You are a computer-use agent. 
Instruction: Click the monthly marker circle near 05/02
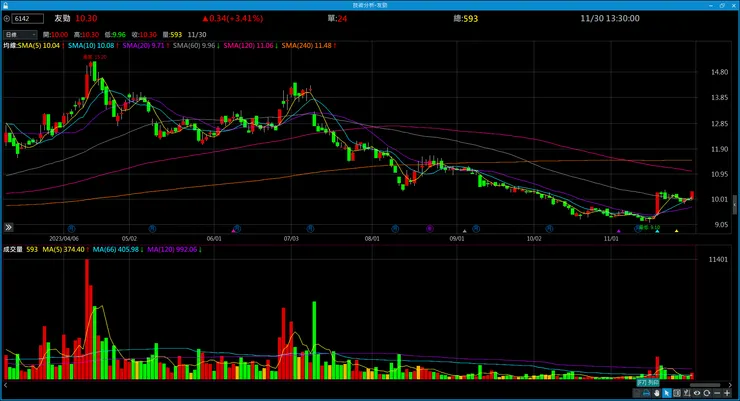pyautogui.click(x=152, y=228)
